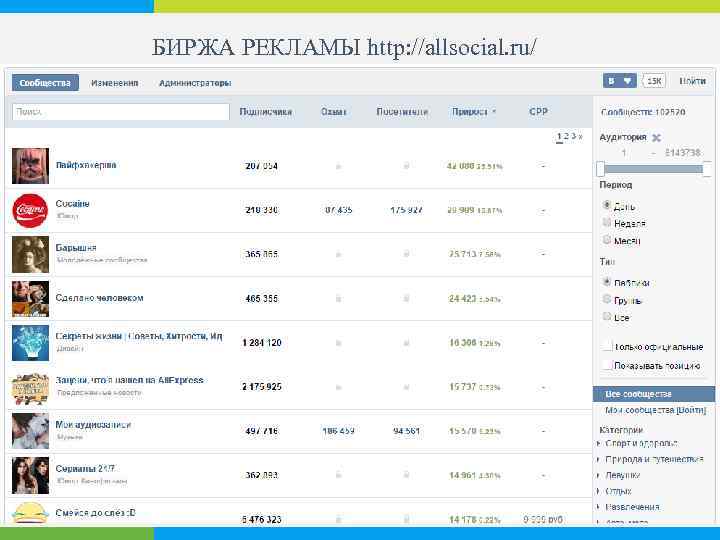Switch to the Изменения tab
720x540 pixels.
[114, 83]
